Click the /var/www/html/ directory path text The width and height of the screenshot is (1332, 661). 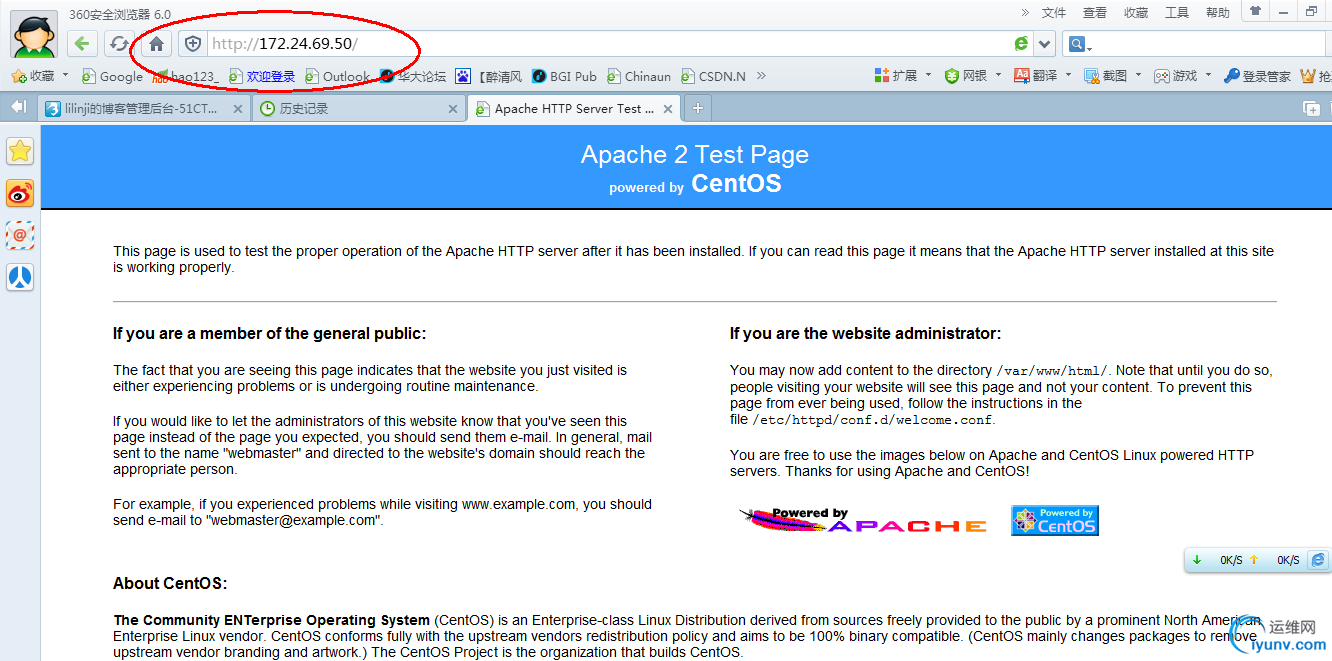coord(1052,370)
